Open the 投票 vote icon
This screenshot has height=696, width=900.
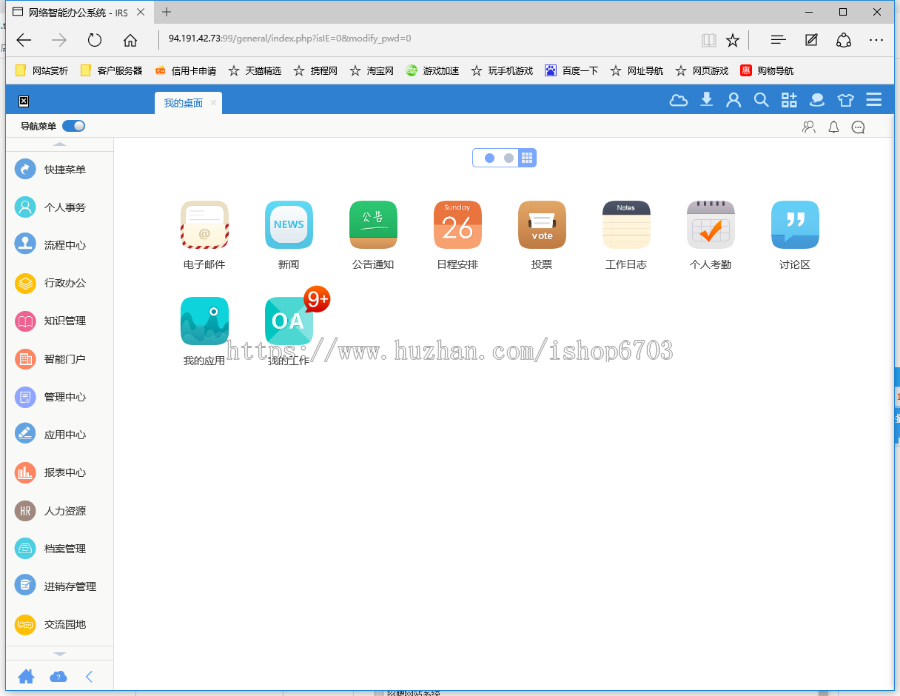542,225
